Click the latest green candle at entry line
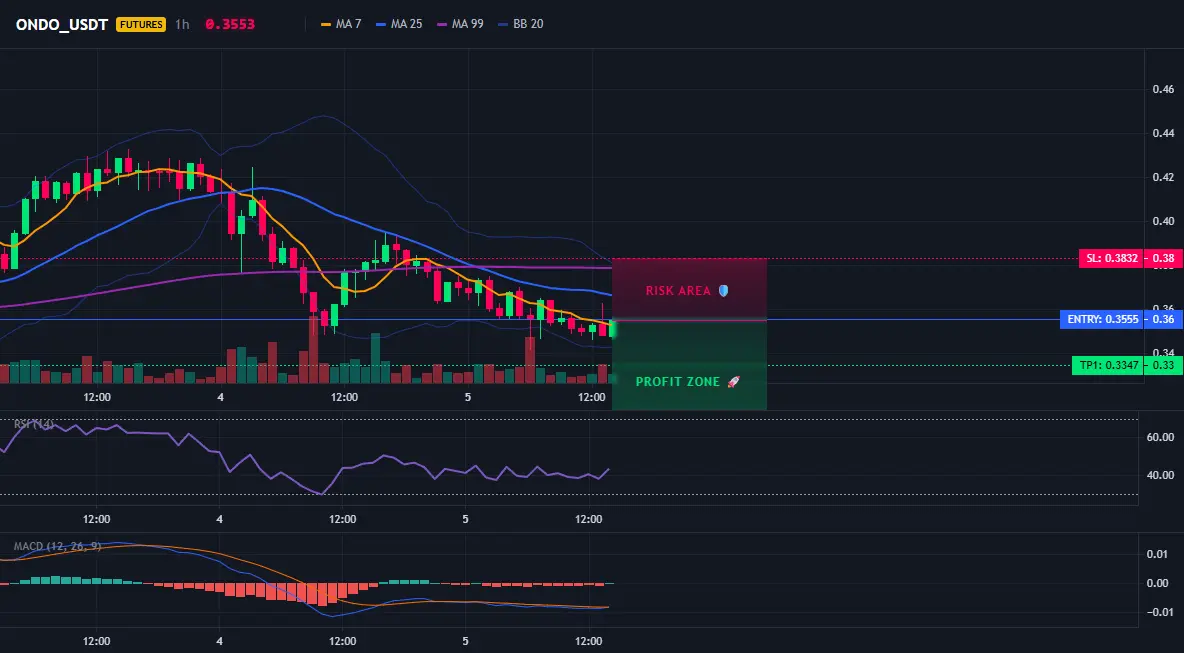 [x=612, y=329]
